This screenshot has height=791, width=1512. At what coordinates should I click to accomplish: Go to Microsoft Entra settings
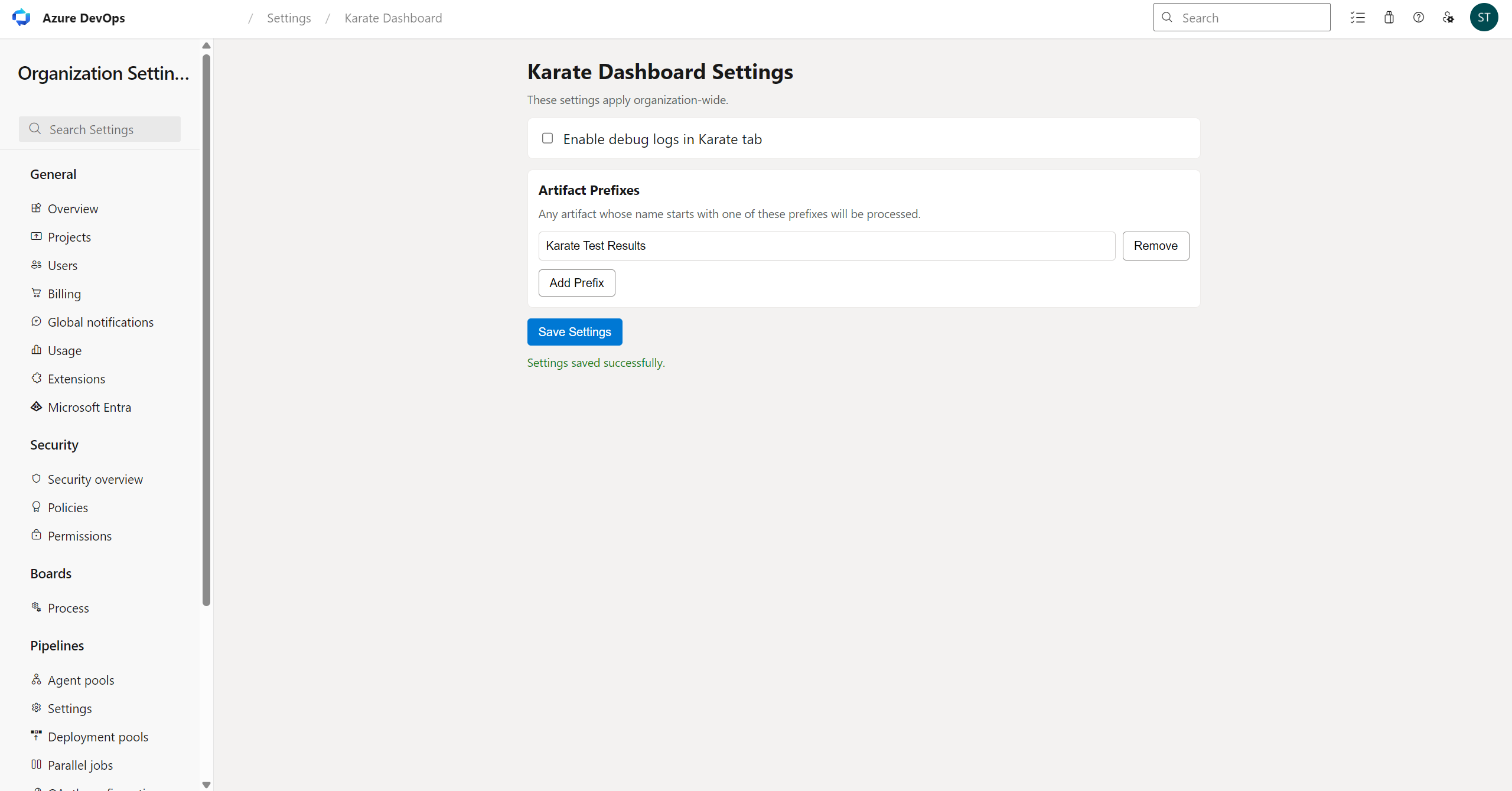tap(89, 407)
